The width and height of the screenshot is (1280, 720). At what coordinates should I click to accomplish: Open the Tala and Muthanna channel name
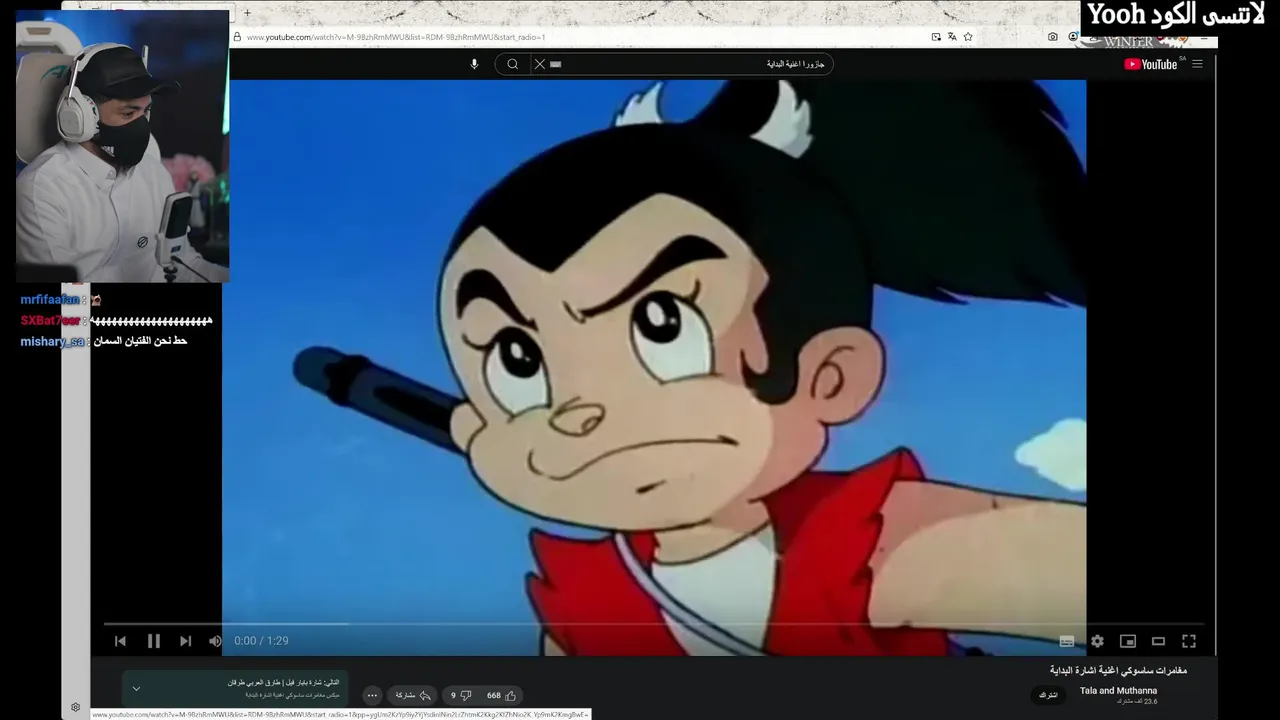[x=1118, y=691]
